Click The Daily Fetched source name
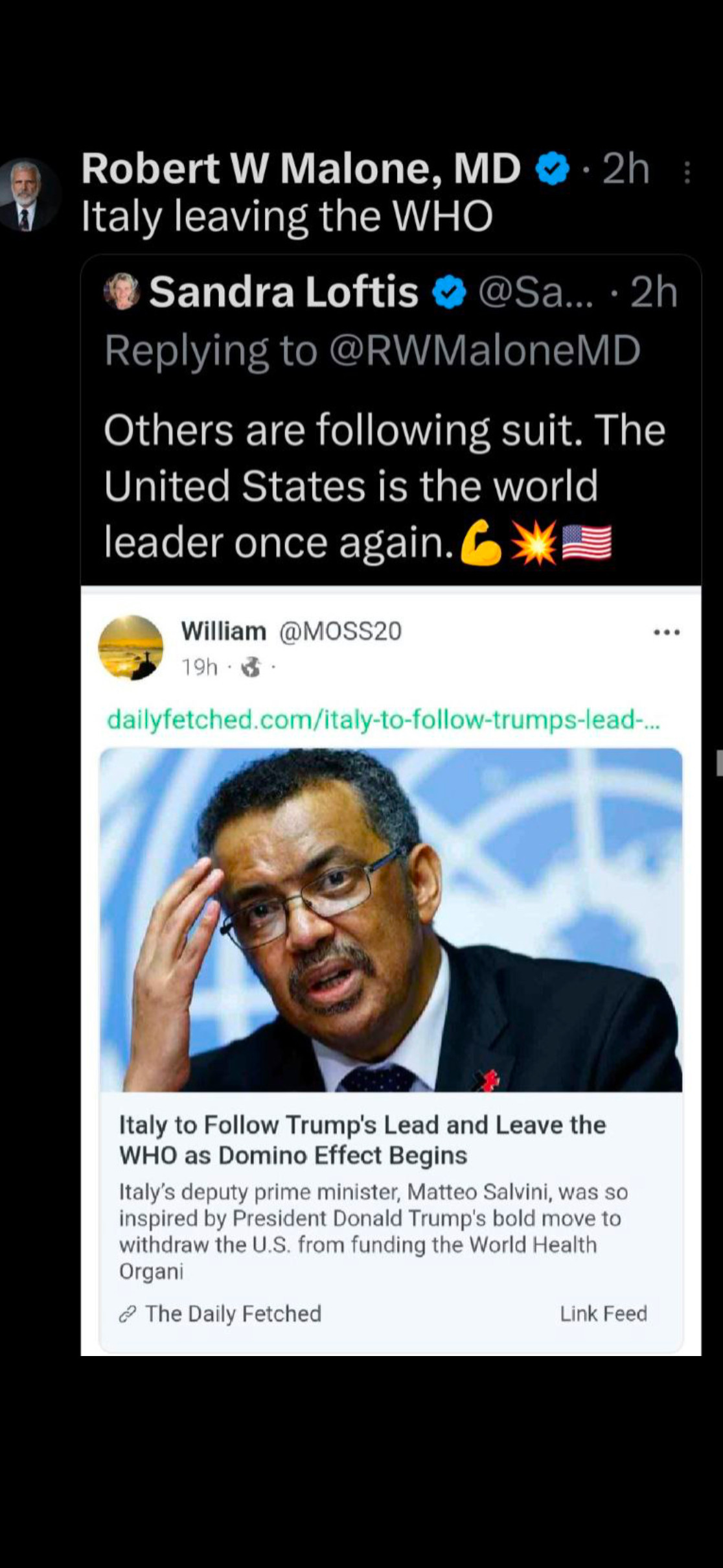This screenshot has height=1568, width=723. [x=233, y=1313]
